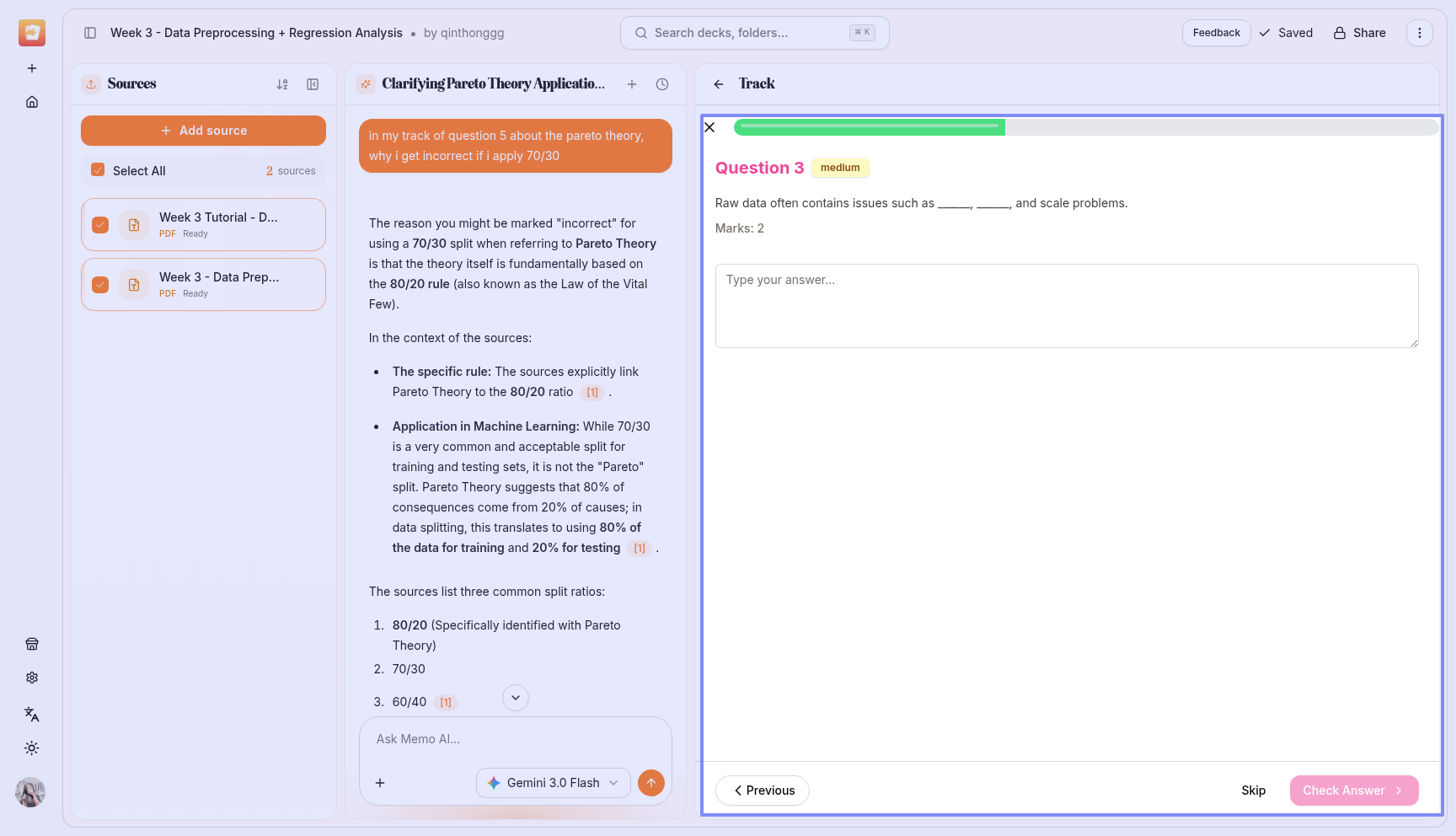Screen dimensions: 1456x836
Task: Open the marketplace store icon
Action: [x=32, y=644]
